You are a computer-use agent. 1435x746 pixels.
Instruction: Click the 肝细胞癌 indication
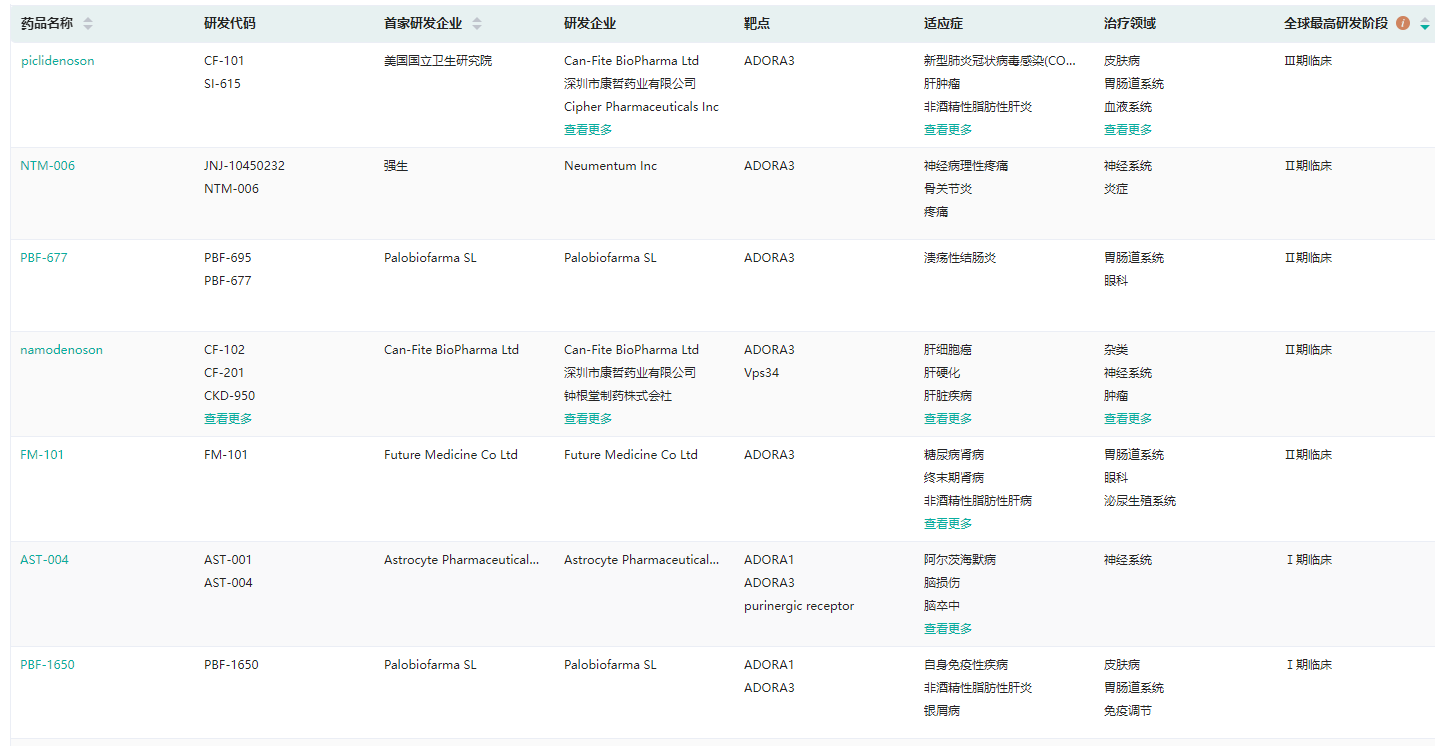point(948,350)
